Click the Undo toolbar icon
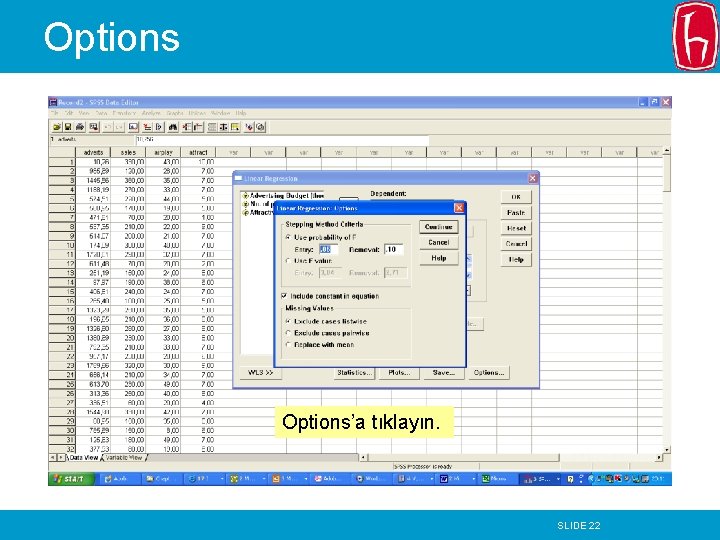The image size is (720, 540). [x=108, y=127]
